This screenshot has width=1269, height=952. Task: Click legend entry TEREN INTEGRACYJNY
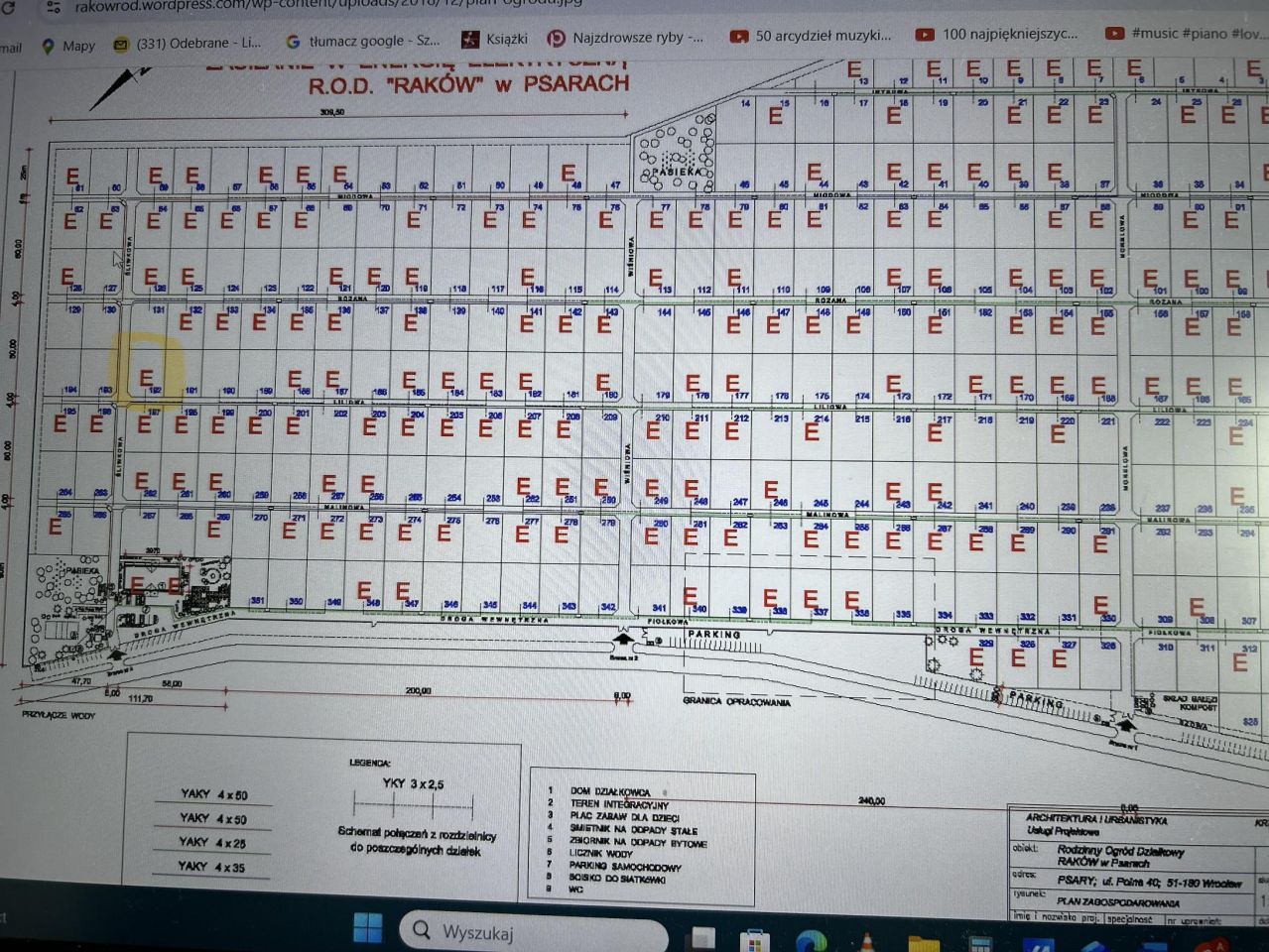coord(619,804)
